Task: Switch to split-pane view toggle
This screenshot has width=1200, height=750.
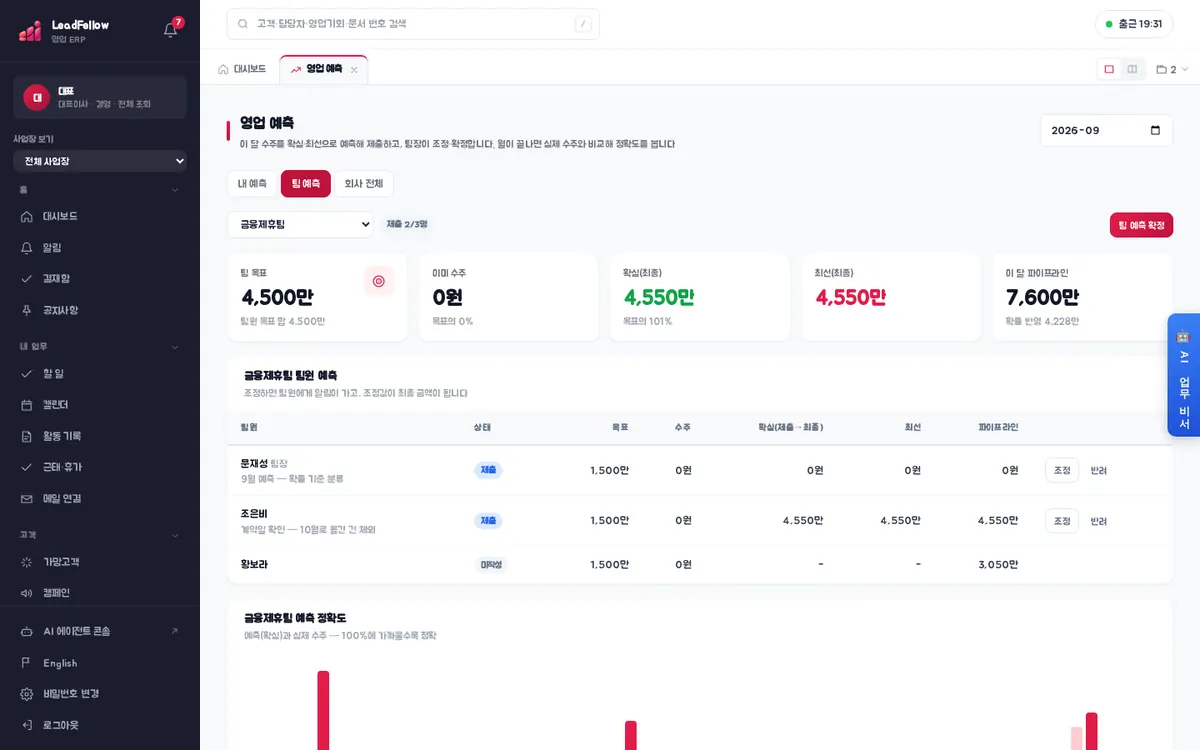Action: pyautogui.click(x=1132, y=69)
